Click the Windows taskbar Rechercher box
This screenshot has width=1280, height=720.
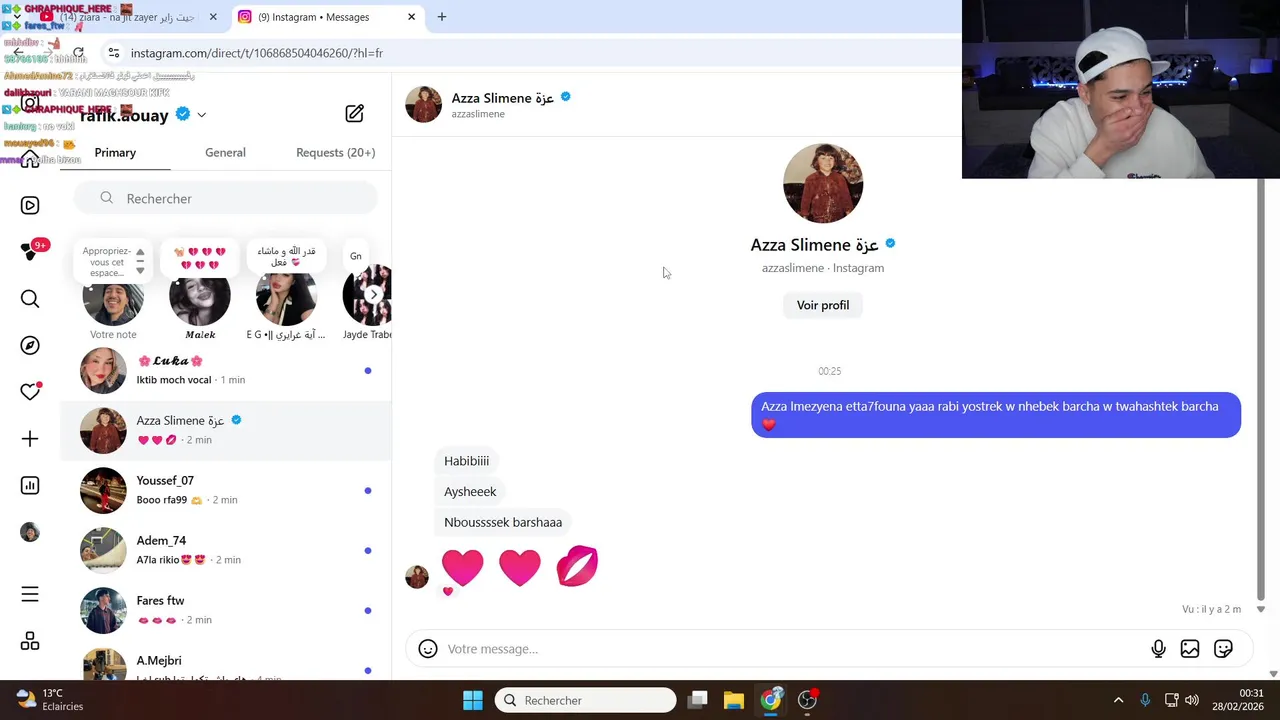click(585, 700)
